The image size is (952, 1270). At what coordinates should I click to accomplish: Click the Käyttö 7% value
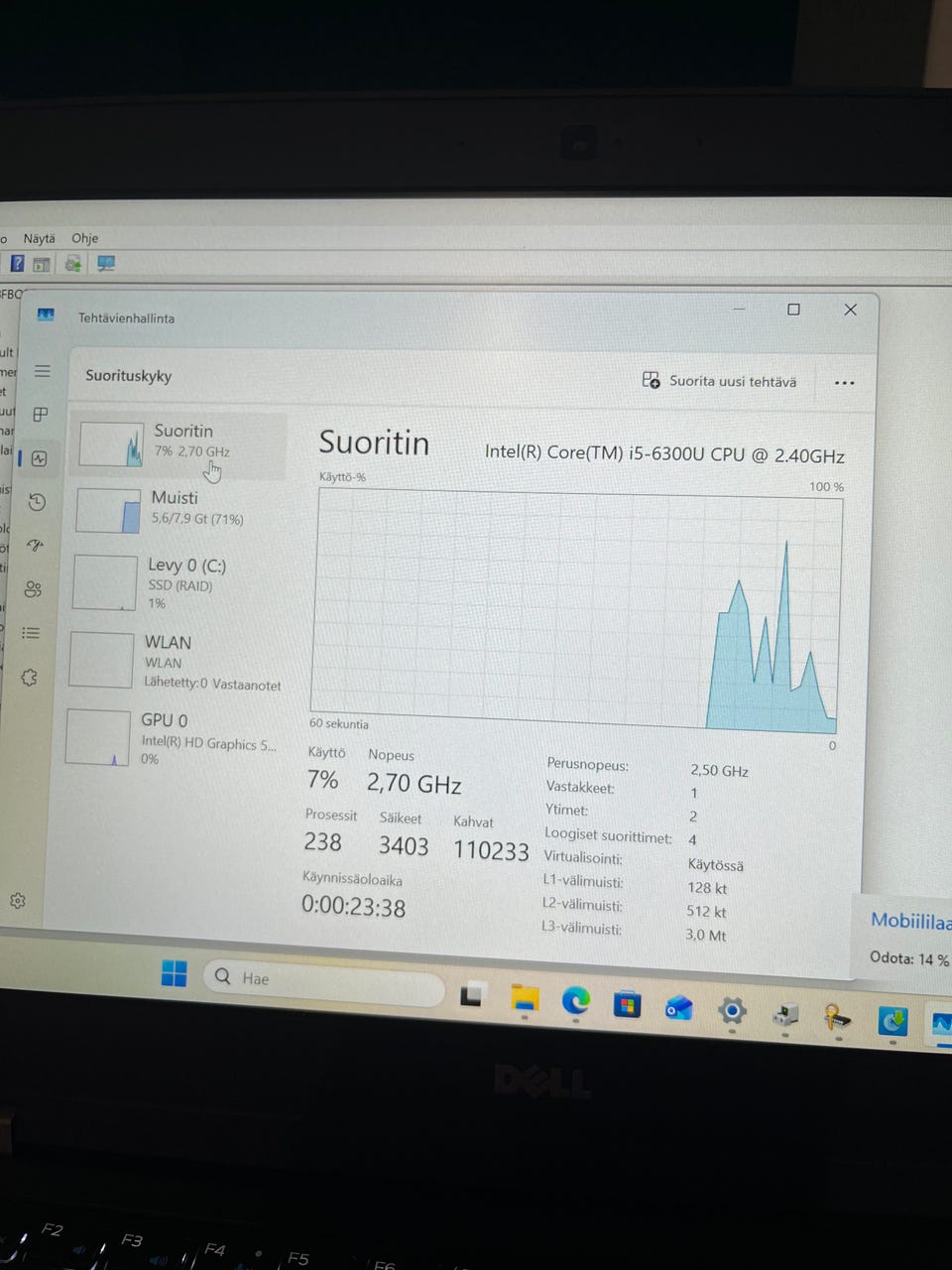coord(322,780)
